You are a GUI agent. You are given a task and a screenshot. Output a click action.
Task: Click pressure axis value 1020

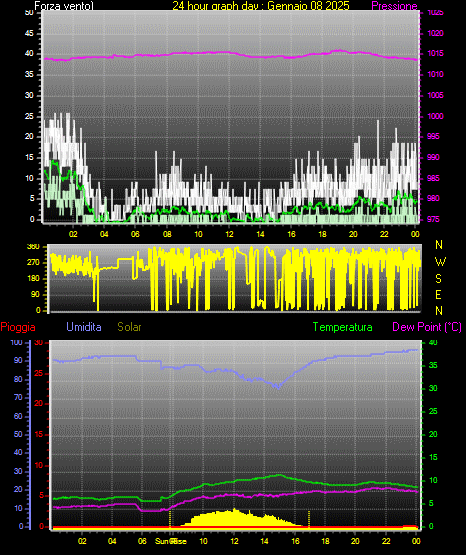pos(435,33)
